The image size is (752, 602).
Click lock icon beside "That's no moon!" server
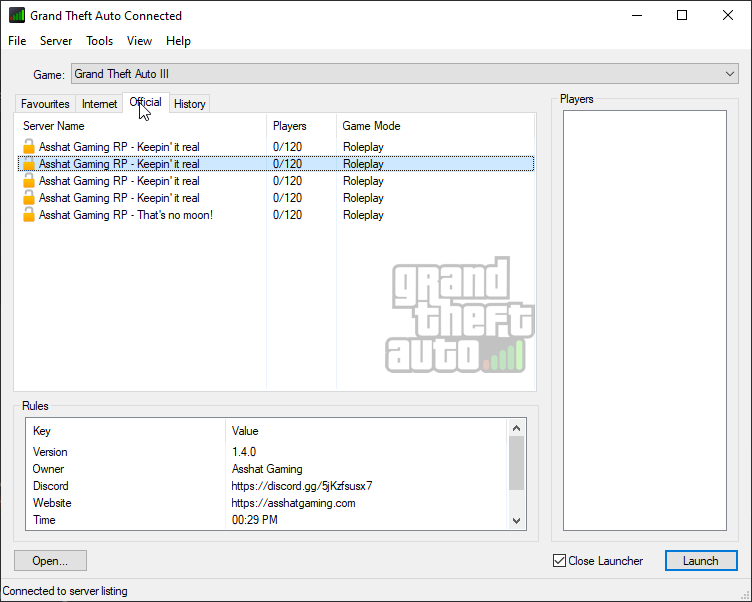[29, 215]
